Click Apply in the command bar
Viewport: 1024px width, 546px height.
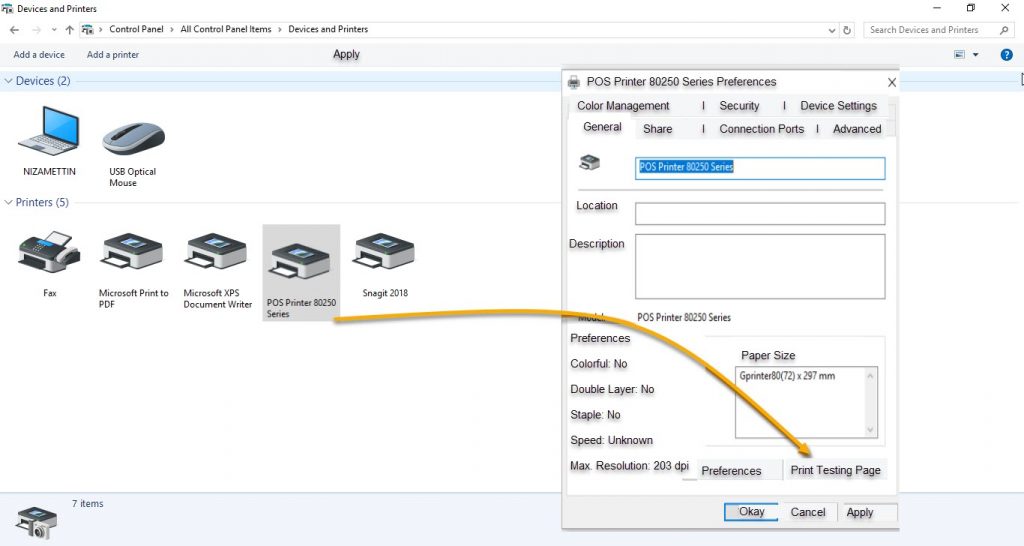pos(346,55)
